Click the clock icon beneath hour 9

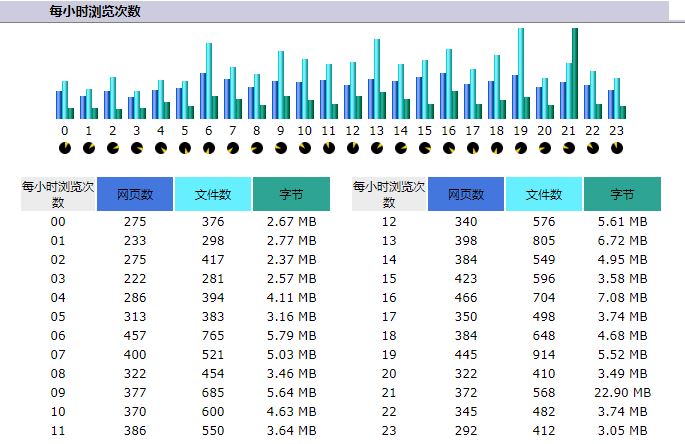click(281, 148)
